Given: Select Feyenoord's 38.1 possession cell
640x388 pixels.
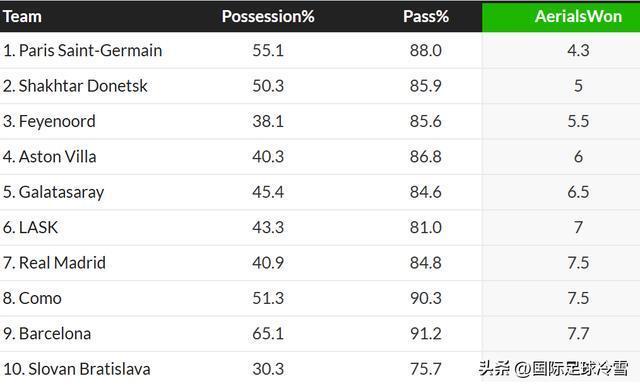Looking at the screenshot, I should 268,121.
